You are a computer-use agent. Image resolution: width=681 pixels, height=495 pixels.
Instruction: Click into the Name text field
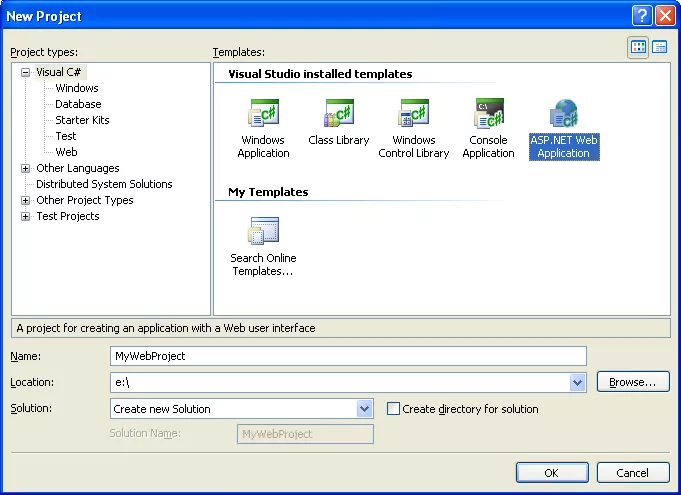[348, 356]
